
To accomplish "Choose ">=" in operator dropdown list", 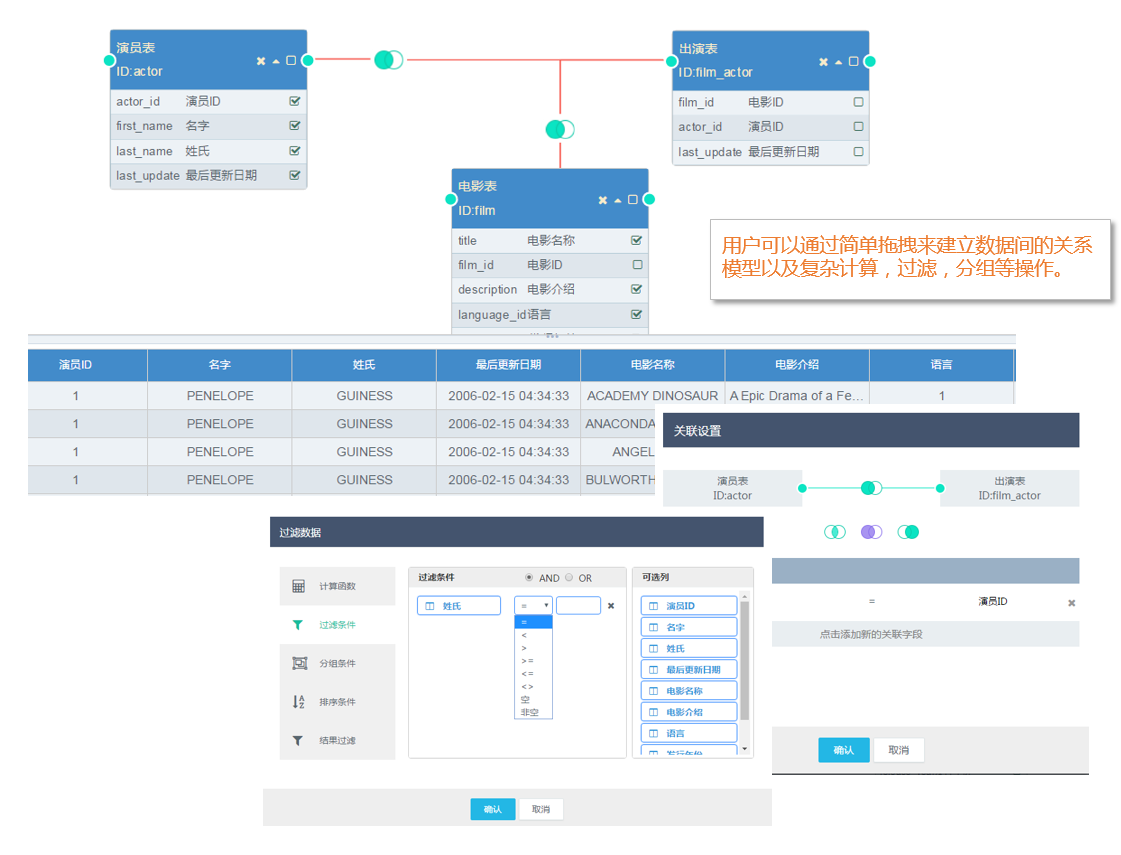I will pyautogui.click(x=528, y=661).
